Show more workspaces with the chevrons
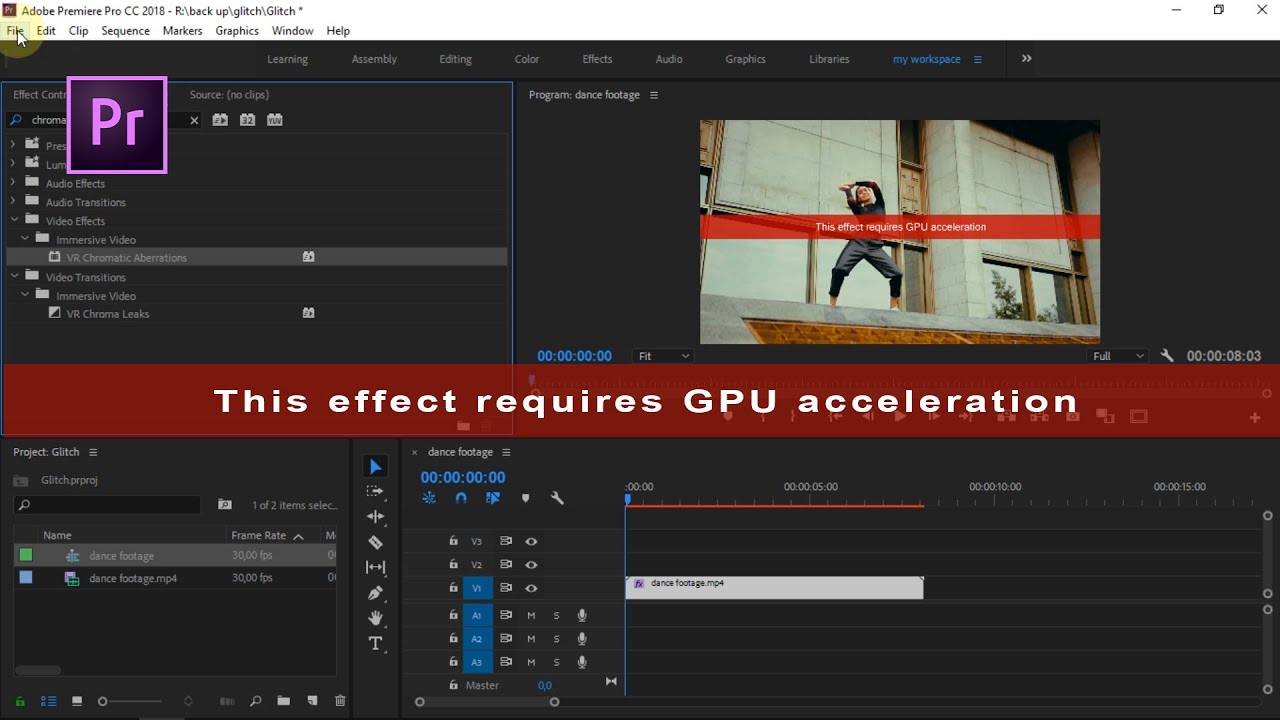The height and width of the screenshot is (720, 1280). (1026, 59)
